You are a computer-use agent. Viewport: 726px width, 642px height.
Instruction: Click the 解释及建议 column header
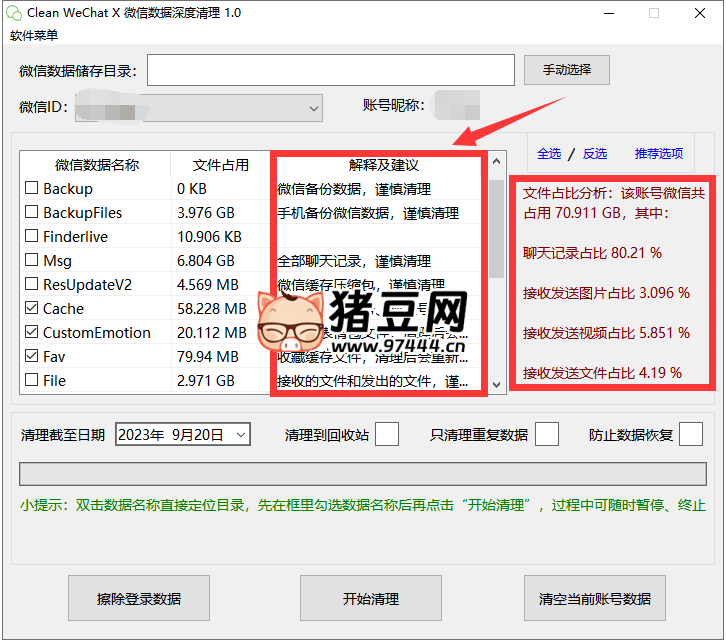tap(383, 165)
